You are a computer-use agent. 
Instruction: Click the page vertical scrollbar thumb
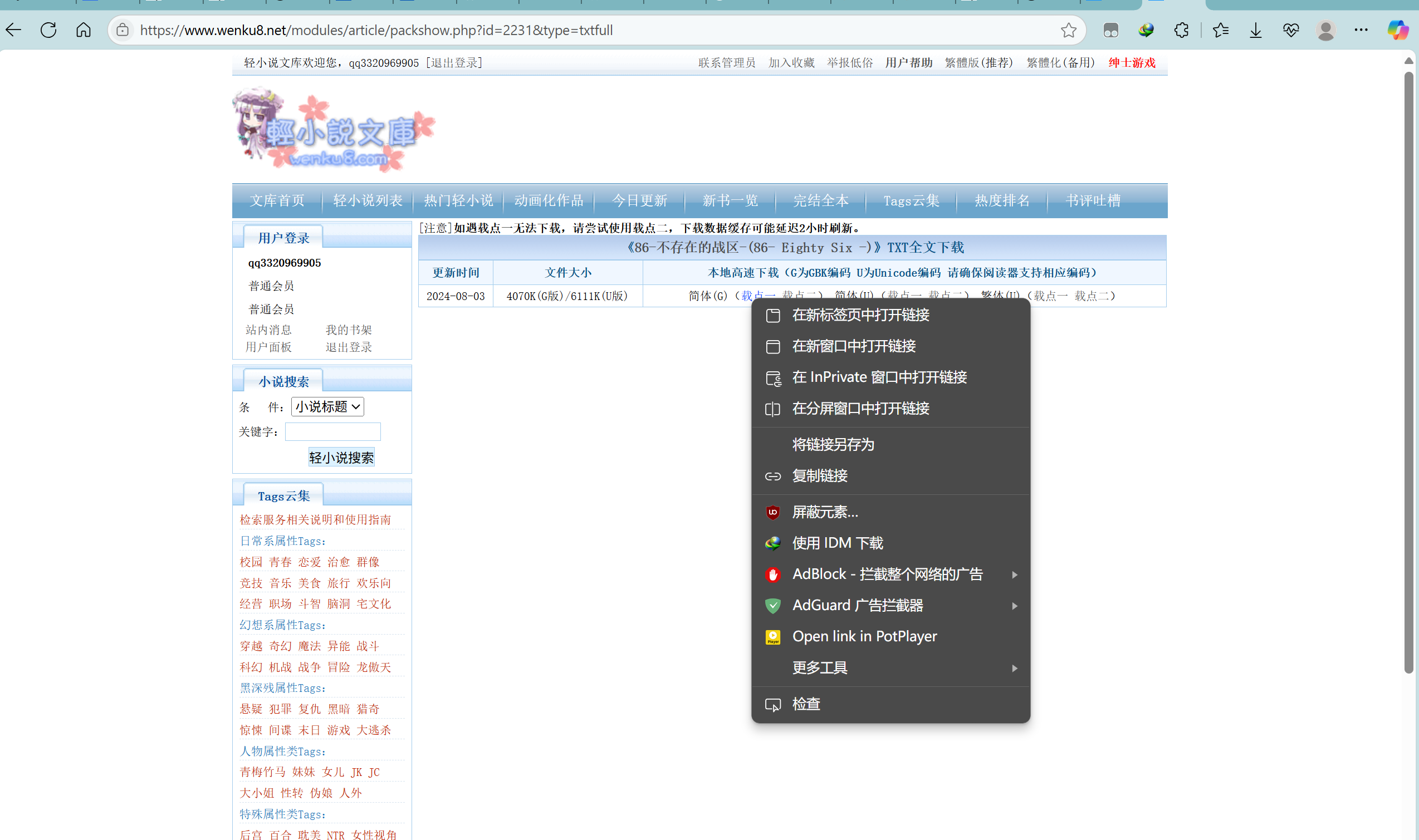(1409, 372)
